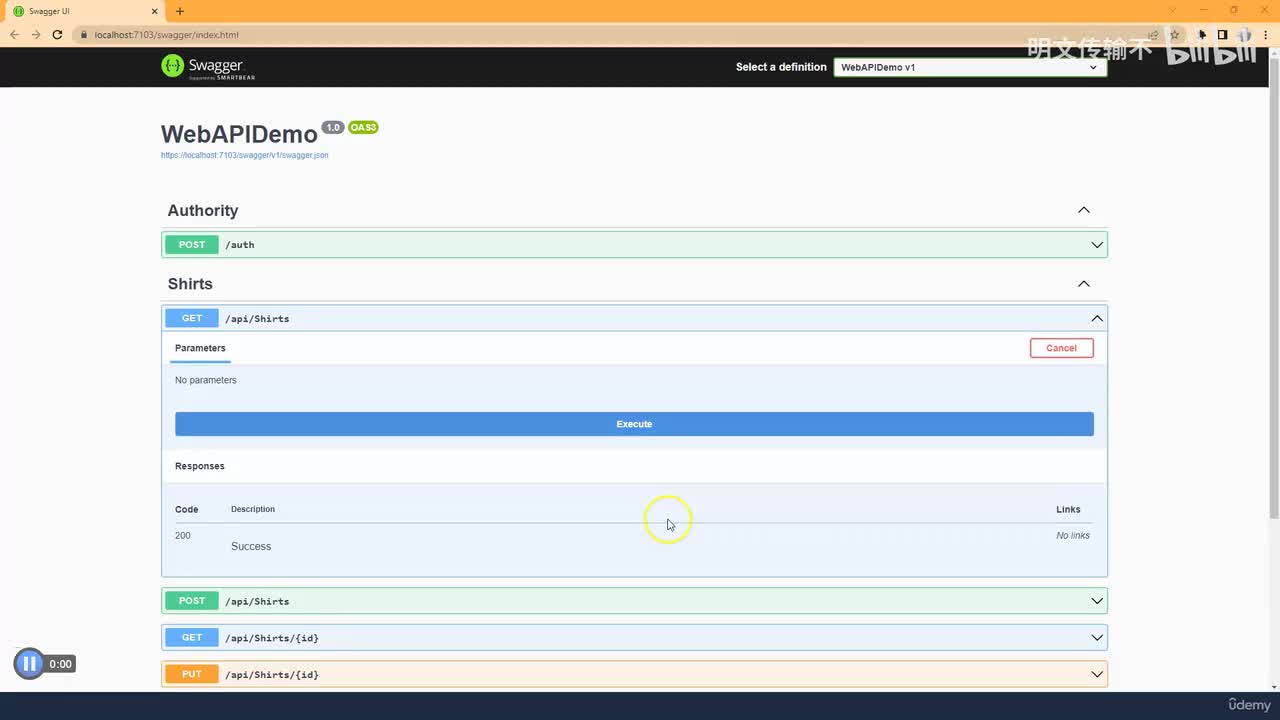Click the Responses heading
This screenshot has height=720, width=1280.
(200, 466)
